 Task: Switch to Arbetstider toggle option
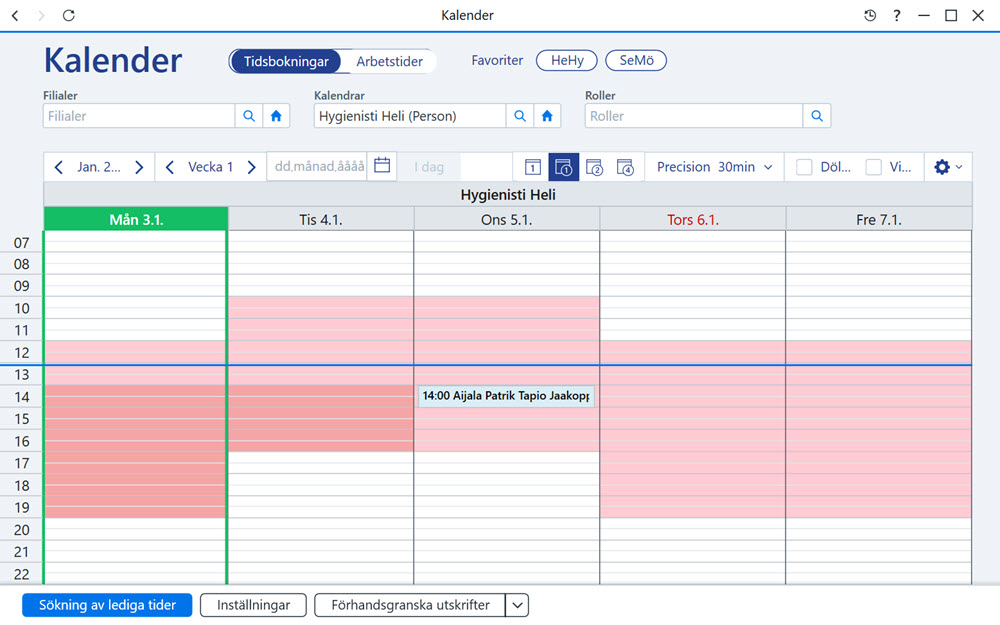pyautogui.click(x=389, y=61)
